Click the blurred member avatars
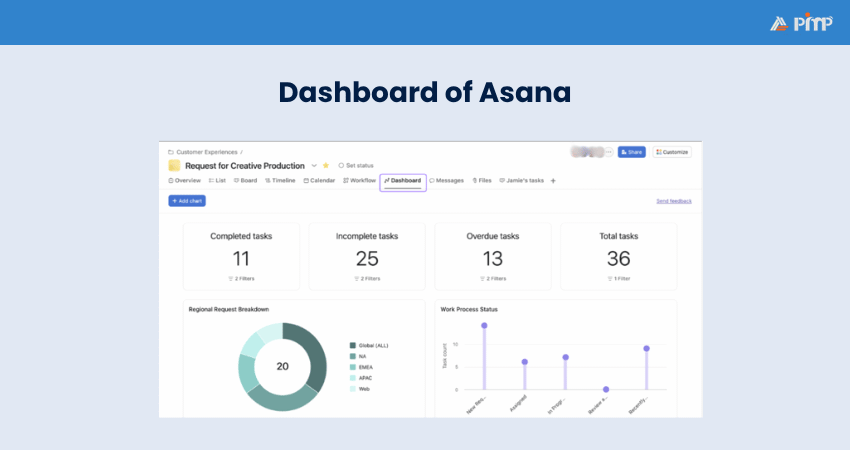This screenshot has height=450, width=850. point(587,152)
